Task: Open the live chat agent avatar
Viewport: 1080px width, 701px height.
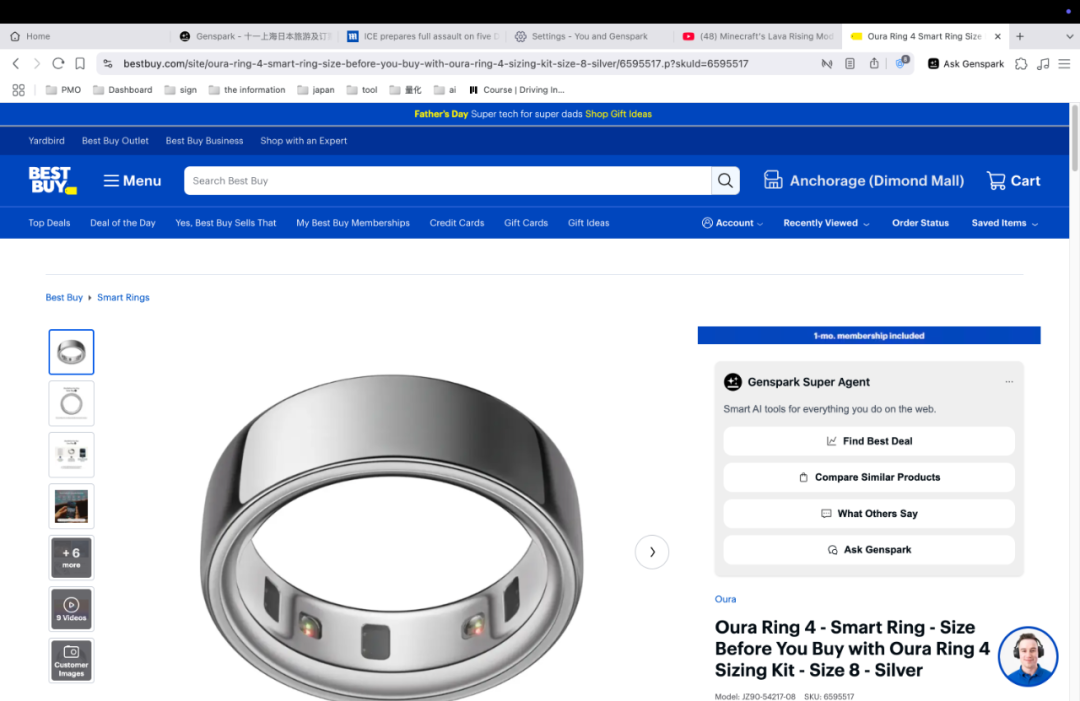Action: (1027, 656)
